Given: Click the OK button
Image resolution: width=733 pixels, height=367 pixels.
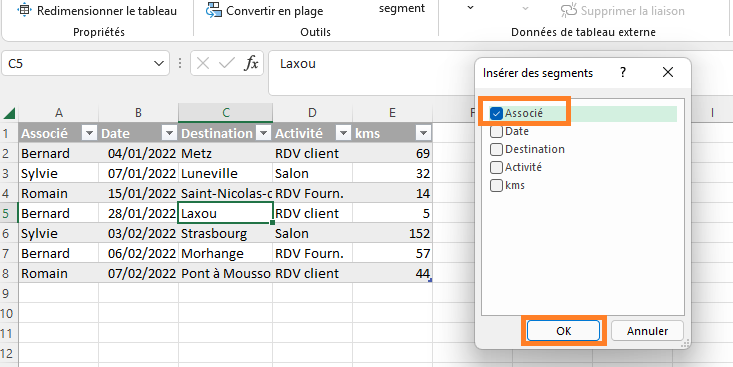Looking at the screenshot, I should pos(563,331).
